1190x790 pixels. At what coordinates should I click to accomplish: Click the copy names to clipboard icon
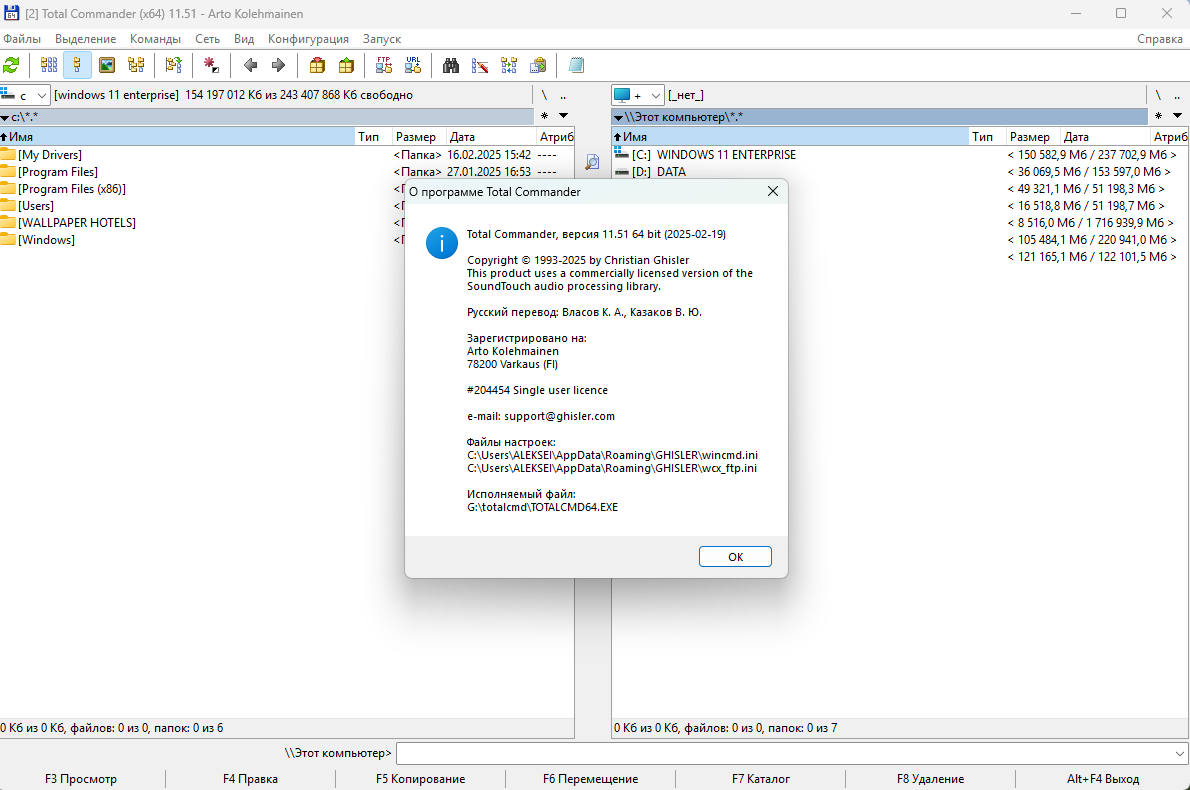point(538,66)
